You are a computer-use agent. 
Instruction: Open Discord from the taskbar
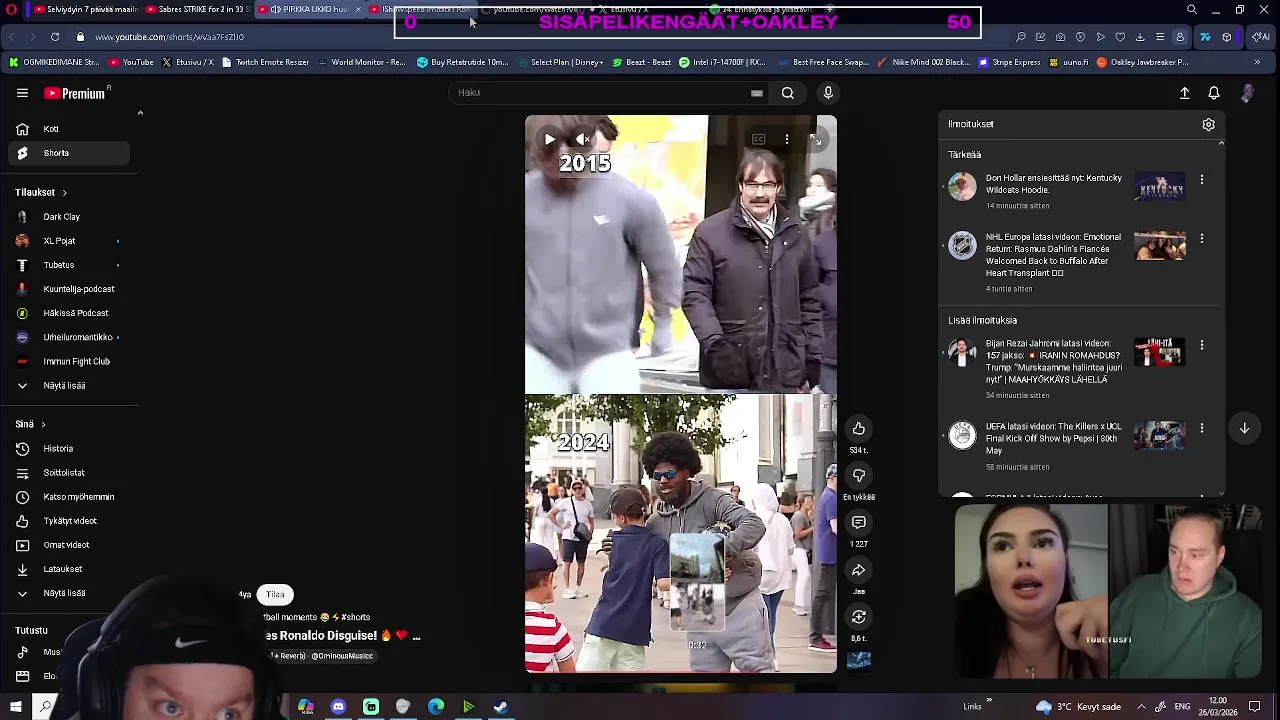point(338,707)
